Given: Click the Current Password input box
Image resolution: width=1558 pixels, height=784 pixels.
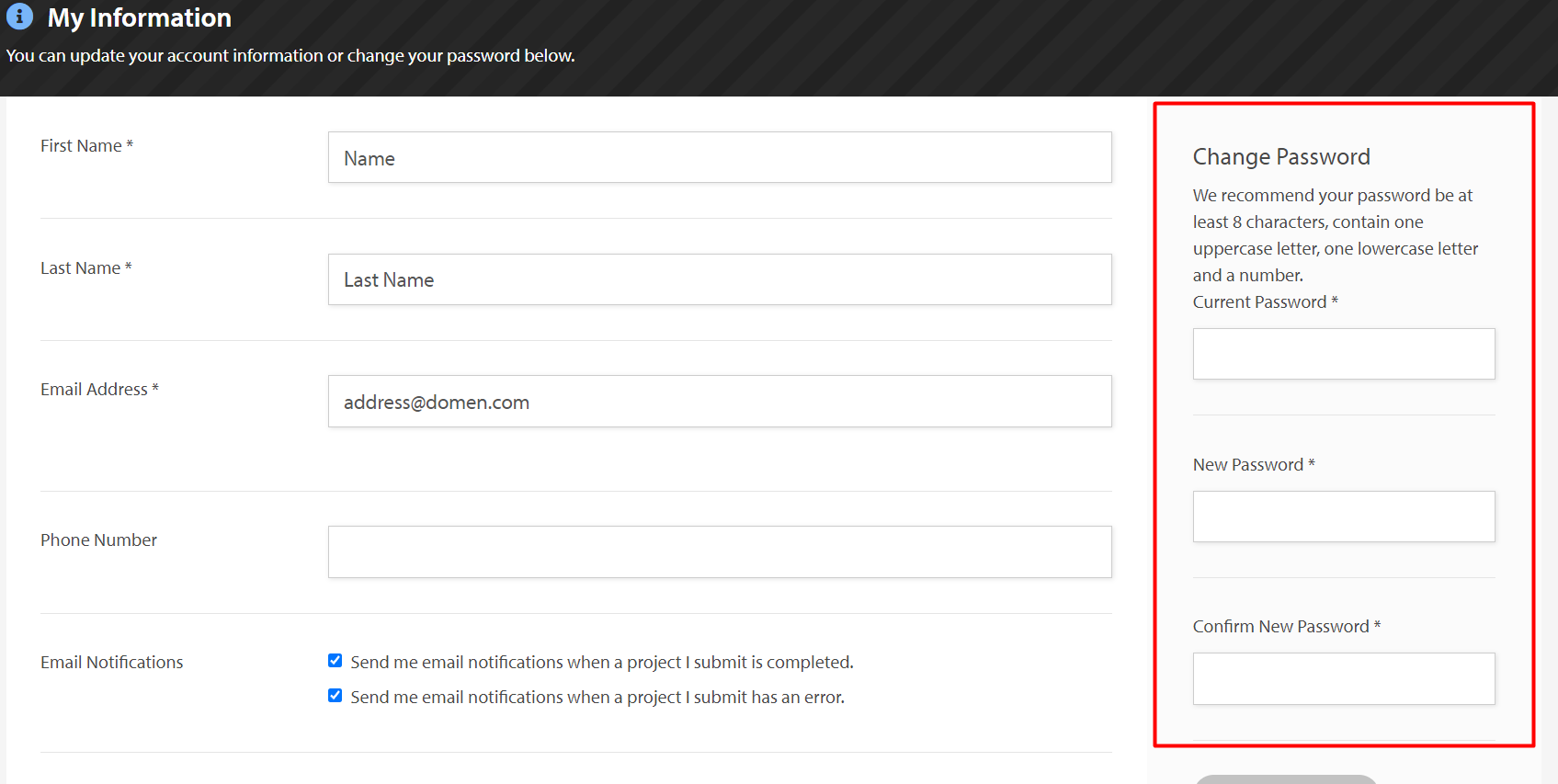Looking at the screenshot, I should (x=1344, y=354).
